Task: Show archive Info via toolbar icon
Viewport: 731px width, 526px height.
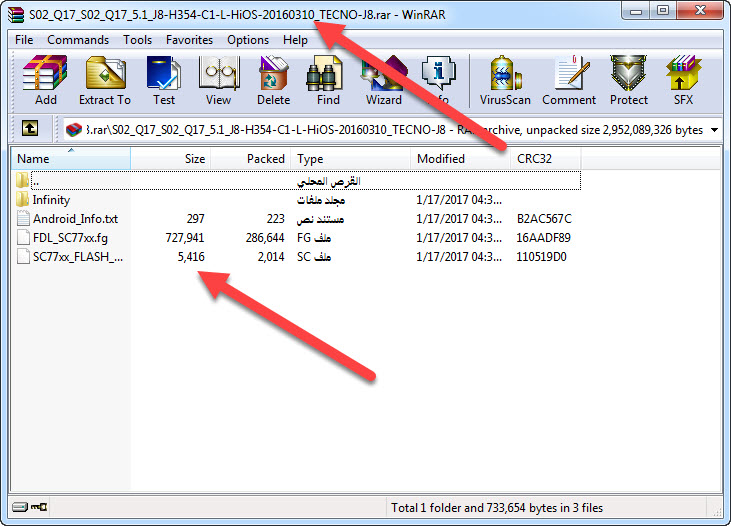Action: [438, 80]
